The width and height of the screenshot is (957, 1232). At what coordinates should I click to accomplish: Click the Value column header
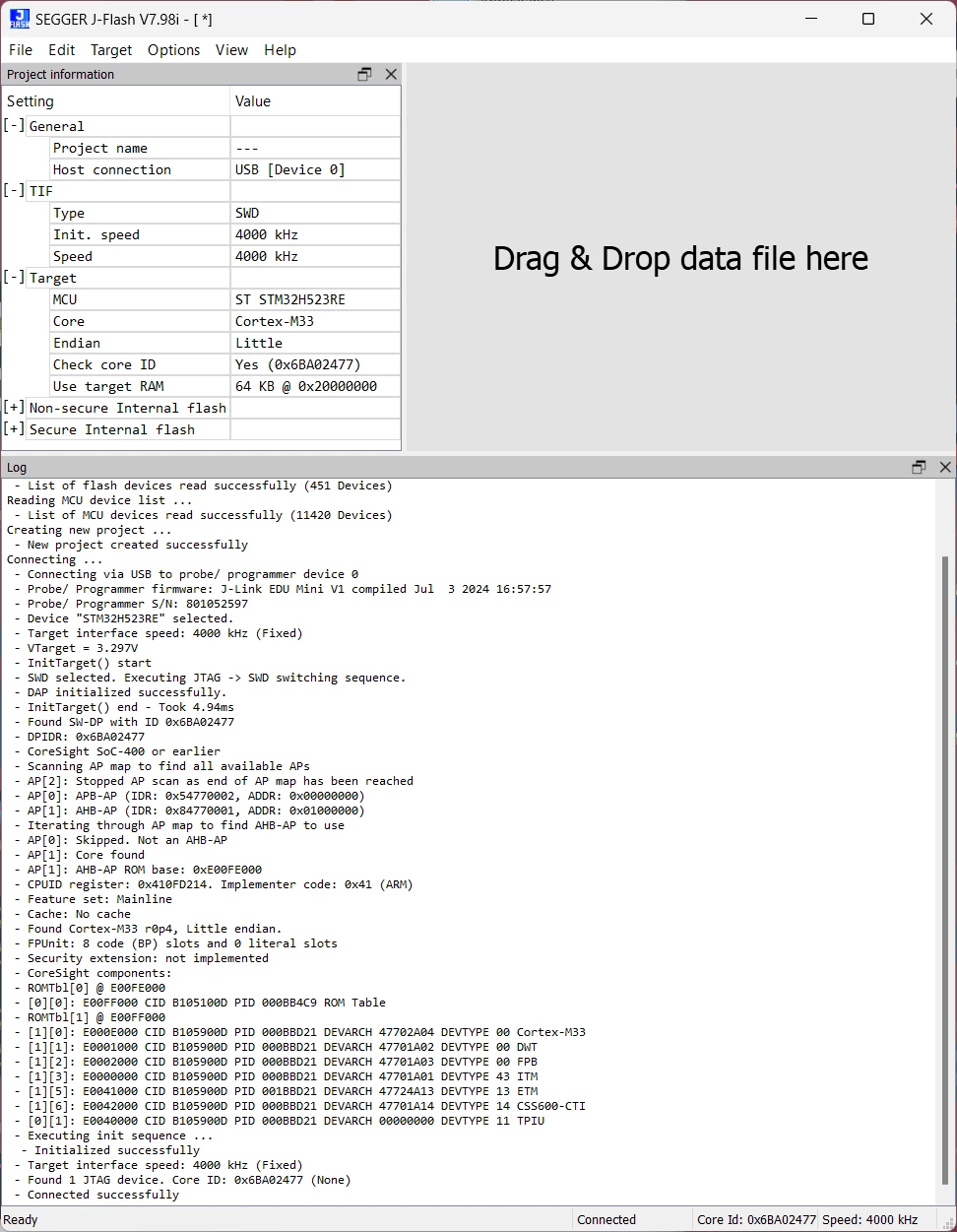click(x=315, y=101)
